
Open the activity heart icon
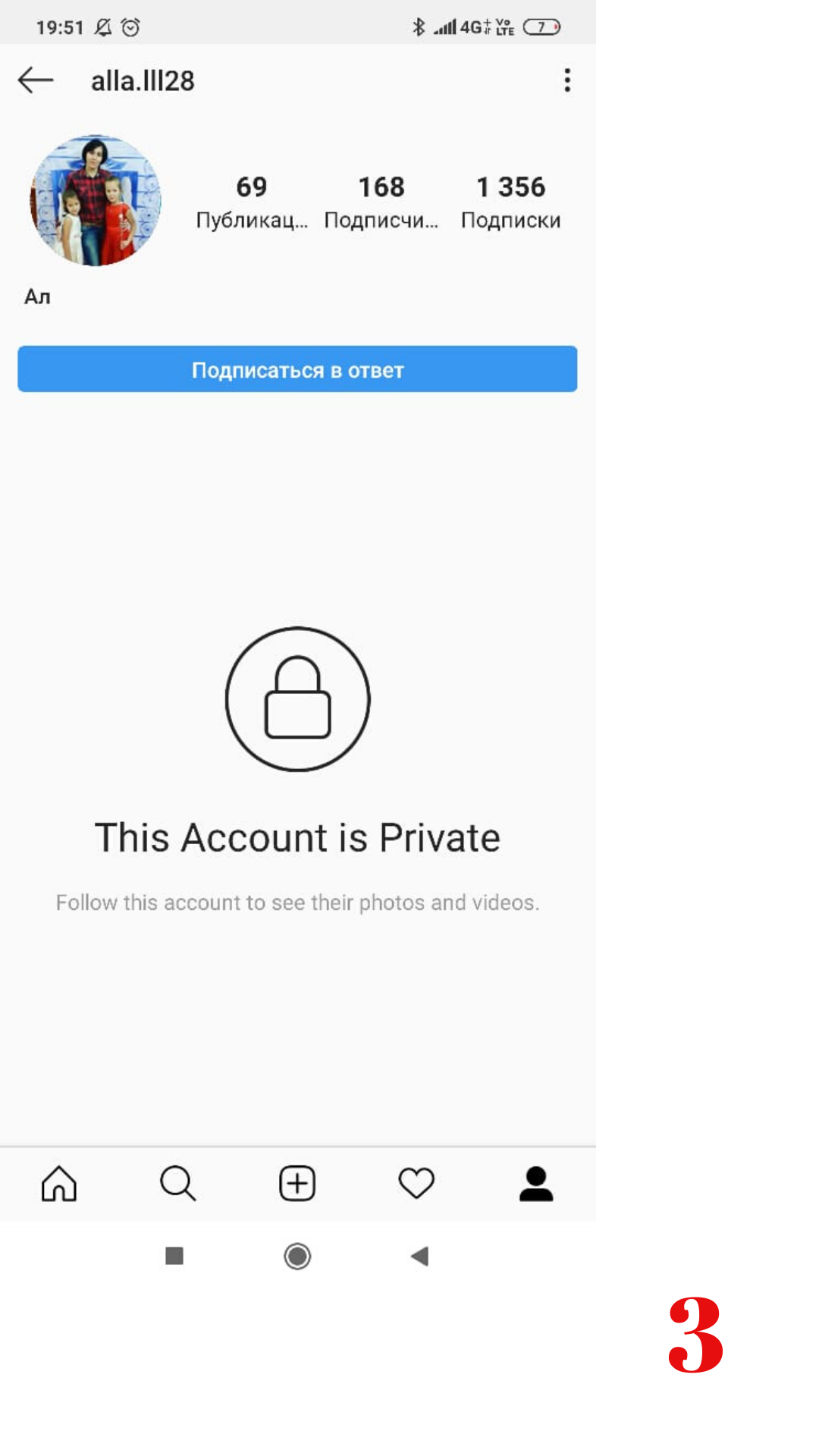click(x=416, y=1184)
